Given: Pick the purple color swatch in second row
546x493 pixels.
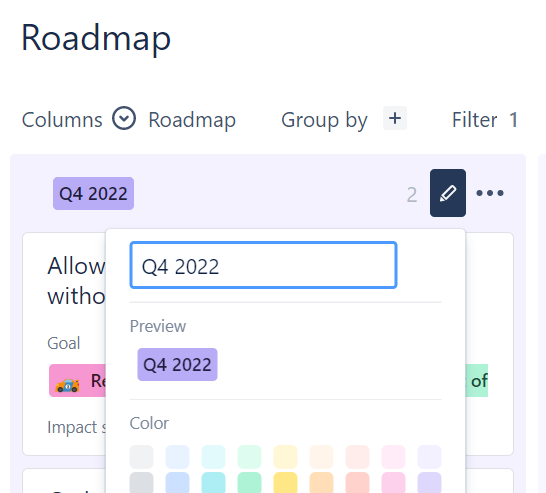Looking at the screenshot, I should point(429,483).
